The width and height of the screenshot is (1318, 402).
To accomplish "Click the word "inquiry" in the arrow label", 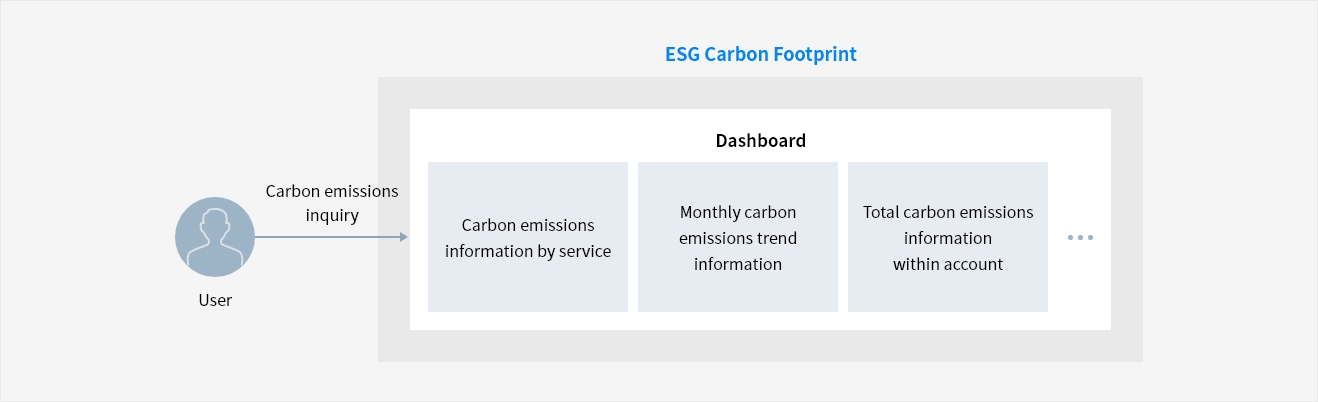I will coord(332,215).
